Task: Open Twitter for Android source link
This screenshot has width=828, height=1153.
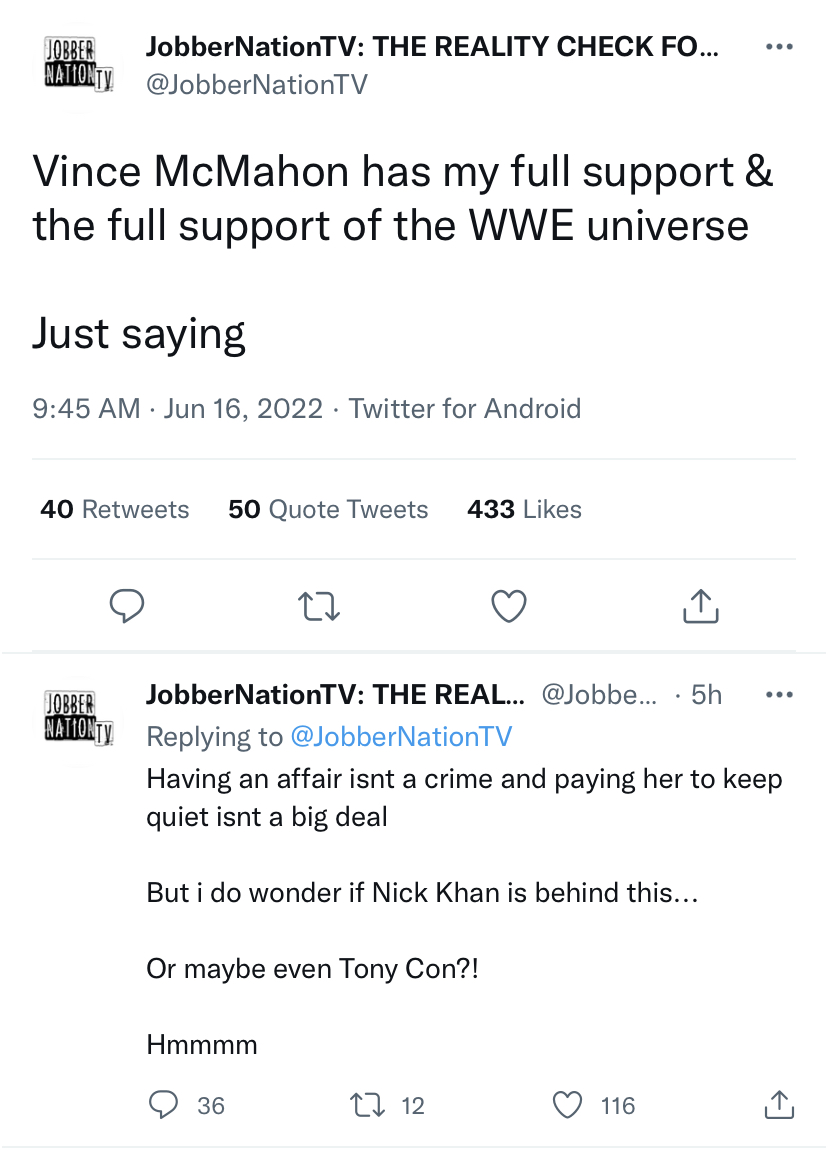Action: [x=465, y=408]
